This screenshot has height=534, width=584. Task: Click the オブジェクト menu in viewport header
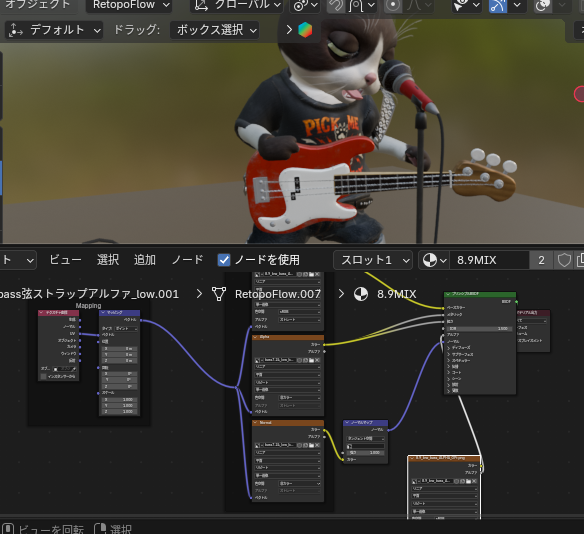(x=38, y=5)
